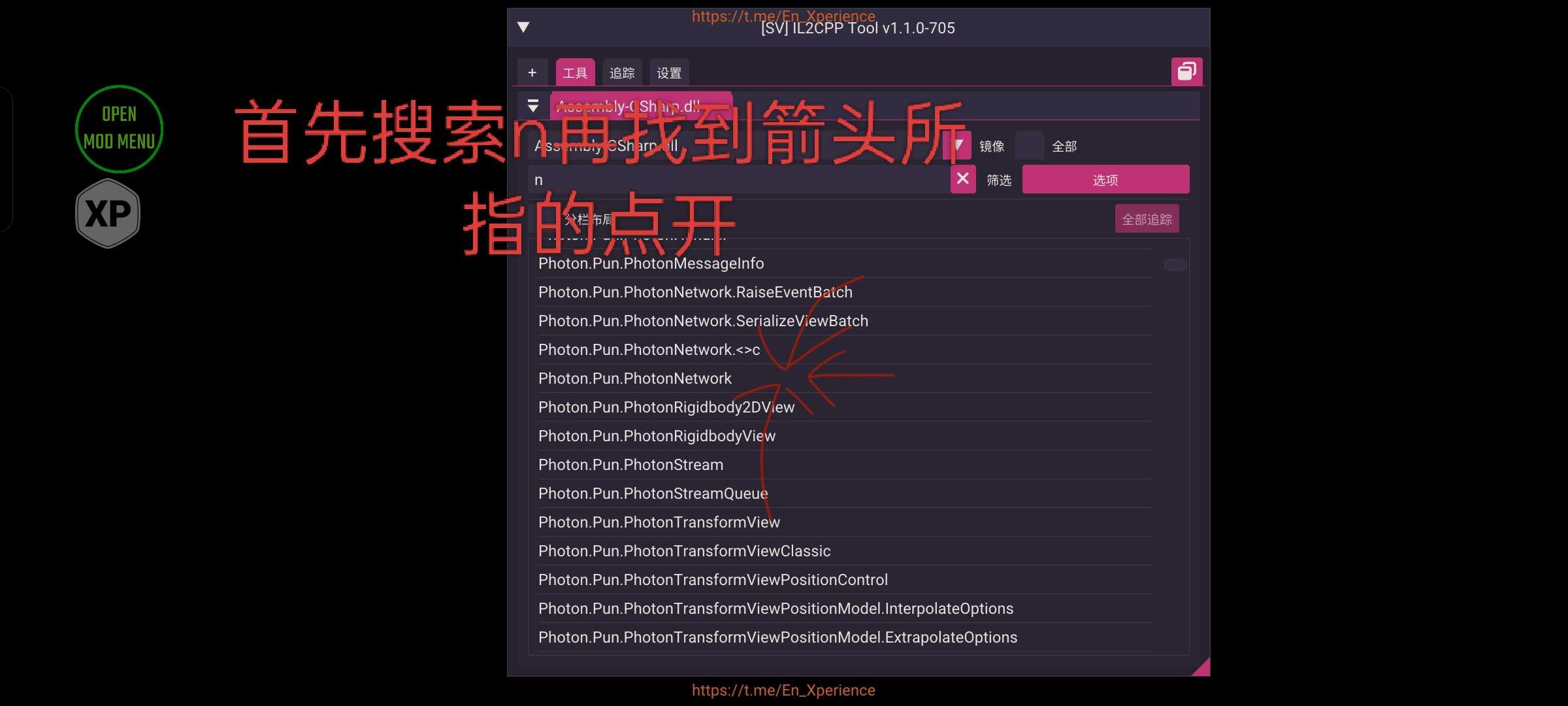Toggle the 全部 (all) checkbox
This screenshot has height=706, width=1568.
tap(1029, 146)
